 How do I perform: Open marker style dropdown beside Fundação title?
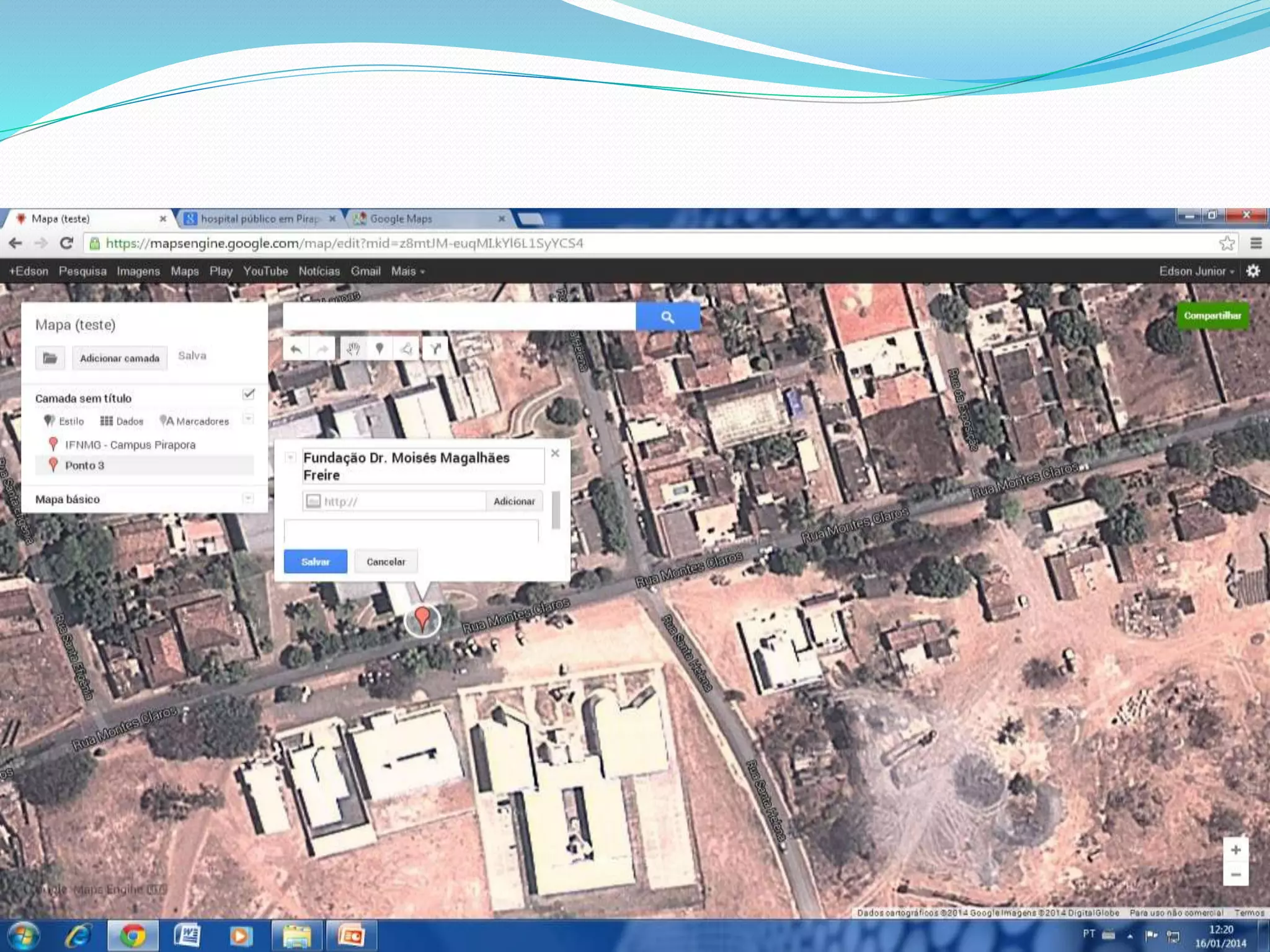tap(290, 457)
